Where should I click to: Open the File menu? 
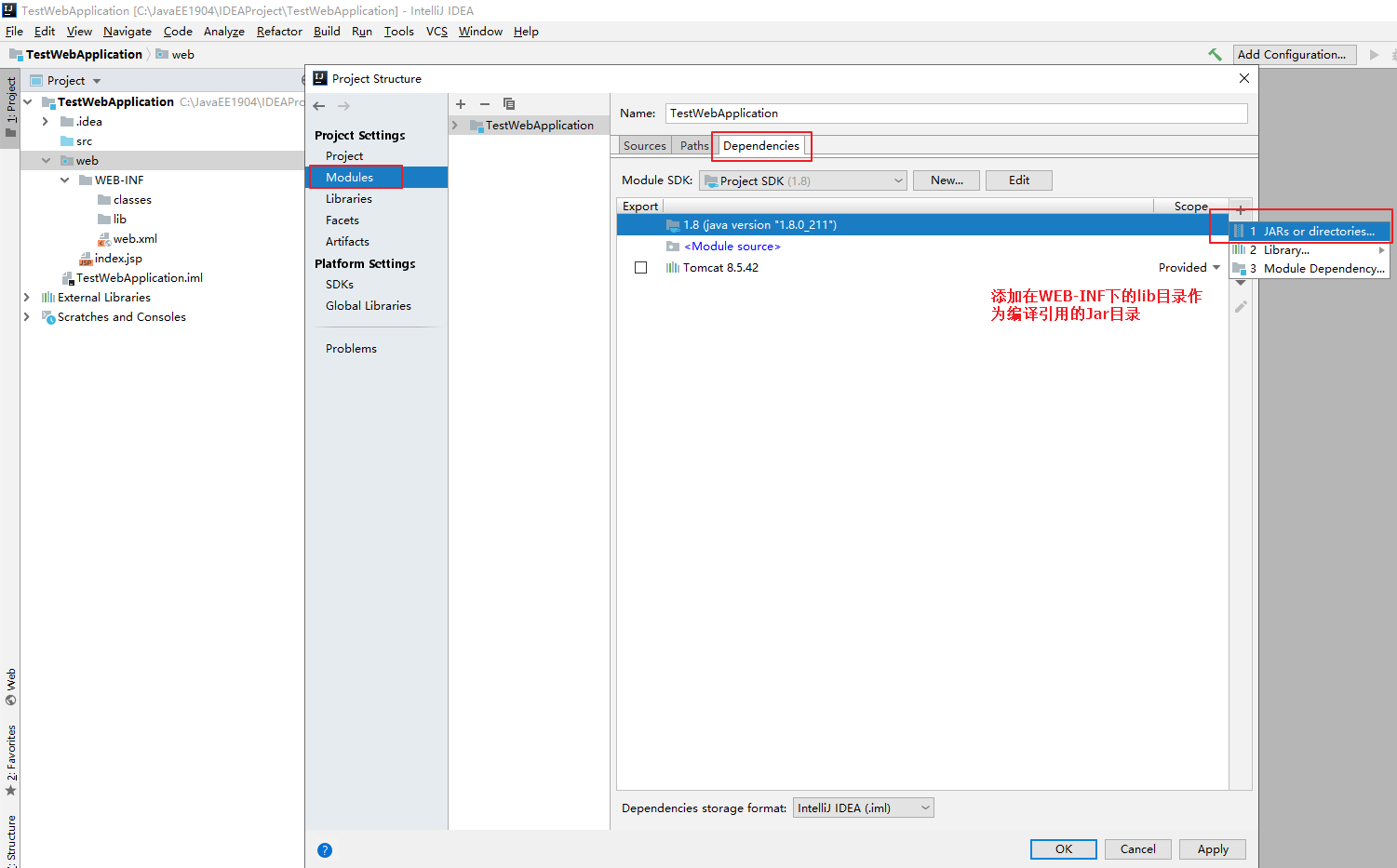(x=15, y=32)
